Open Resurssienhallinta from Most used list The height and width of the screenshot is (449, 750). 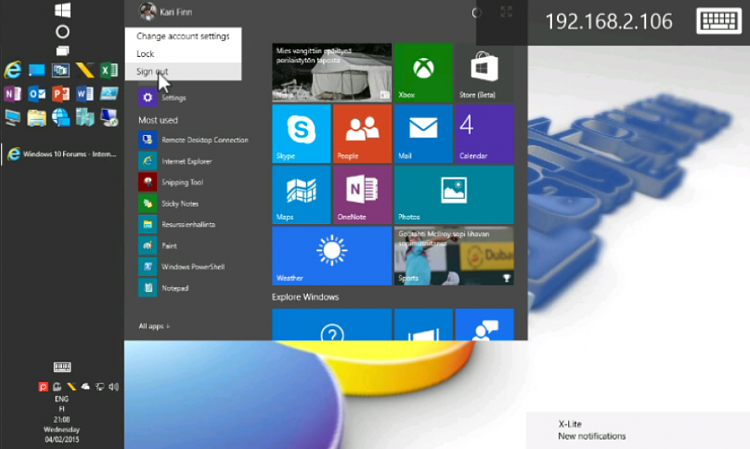click(x=177, y=224)
